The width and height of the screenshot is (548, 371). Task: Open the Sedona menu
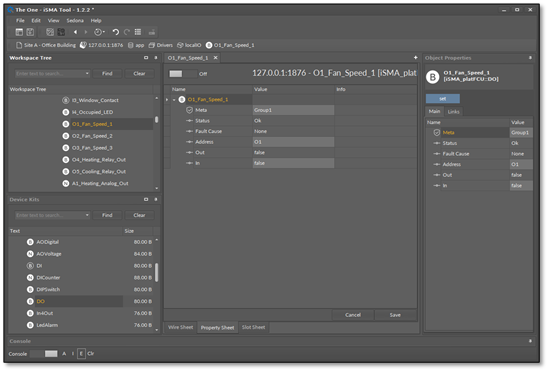(x=75, y=21)
